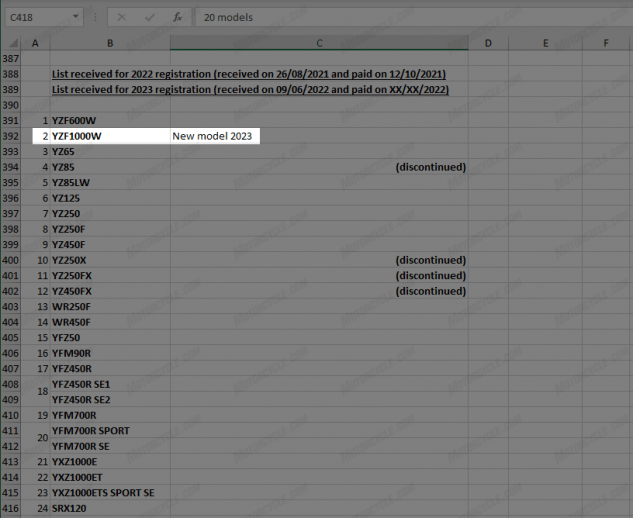Click the Cancel X icon in formula bar
The height and width of the screenshot is (518, 633).
tap(121, 17)
